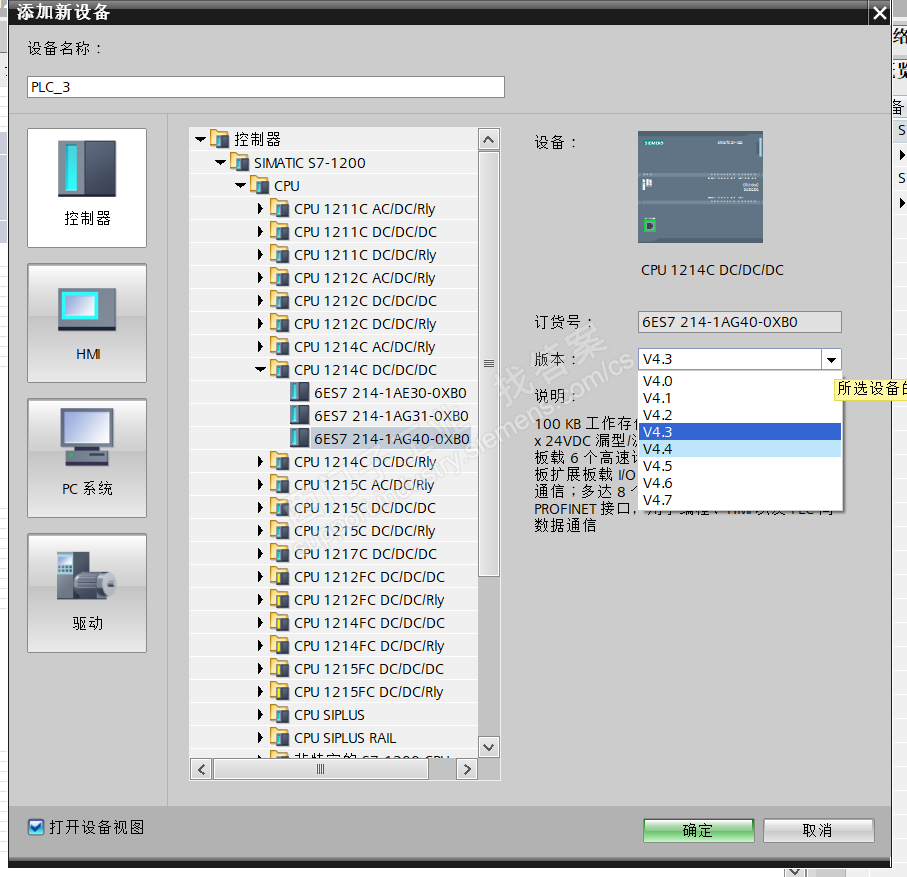This screenshot has width=907, height=877.
Task: Toggle the 打开设备视图 checkbox
Action: (x=36, y=827)
